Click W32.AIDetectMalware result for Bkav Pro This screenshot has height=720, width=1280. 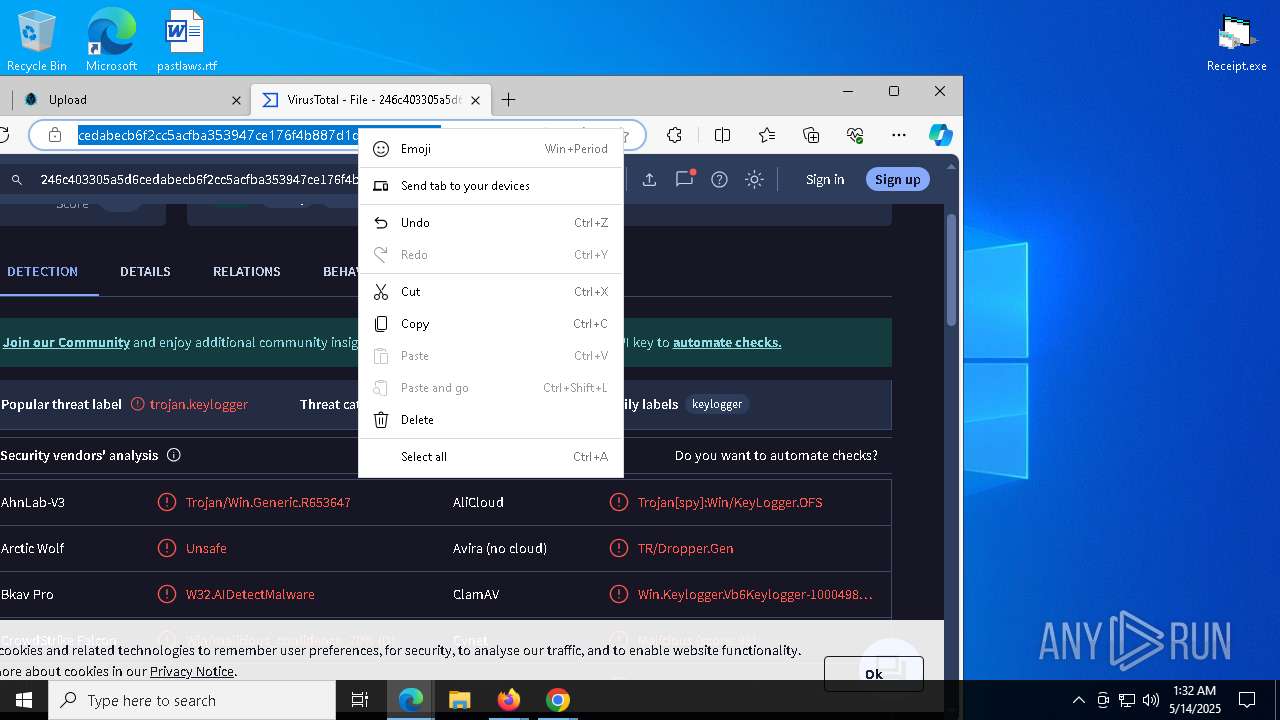pos(250,594)
